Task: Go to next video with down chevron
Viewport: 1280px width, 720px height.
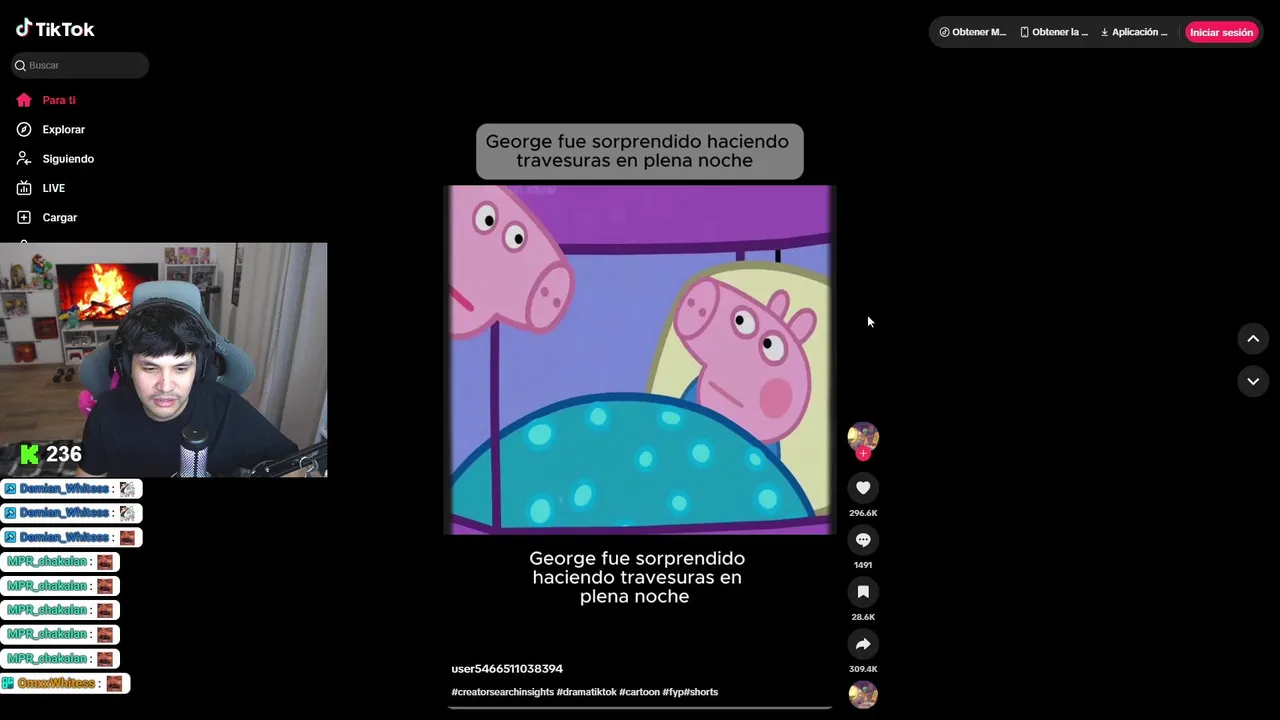Action: click(x=1253, y=381)
